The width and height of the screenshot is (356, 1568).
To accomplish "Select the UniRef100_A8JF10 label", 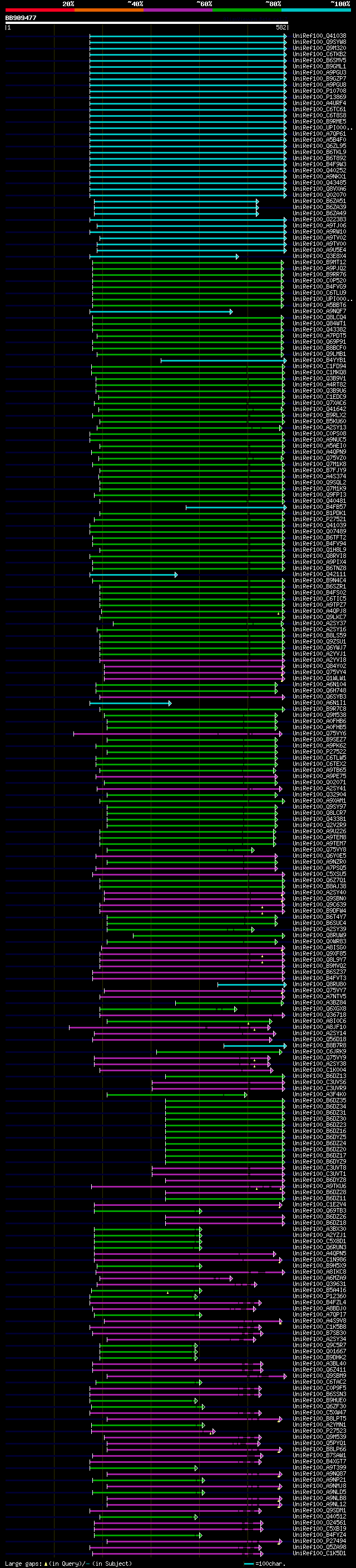I will (x=319, y=1027).
